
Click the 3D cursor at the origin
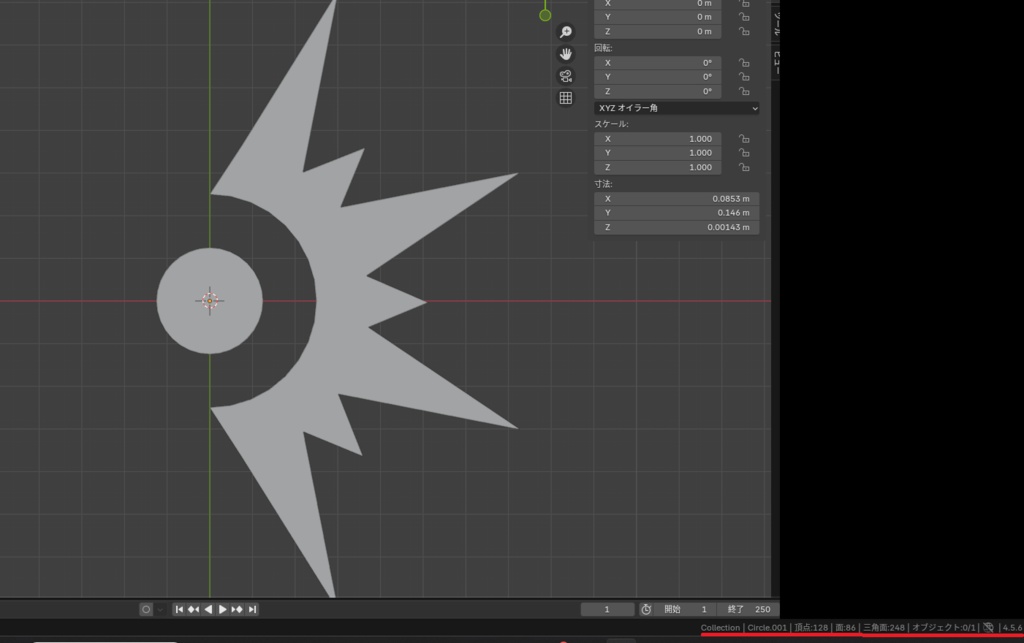[210, 301]
